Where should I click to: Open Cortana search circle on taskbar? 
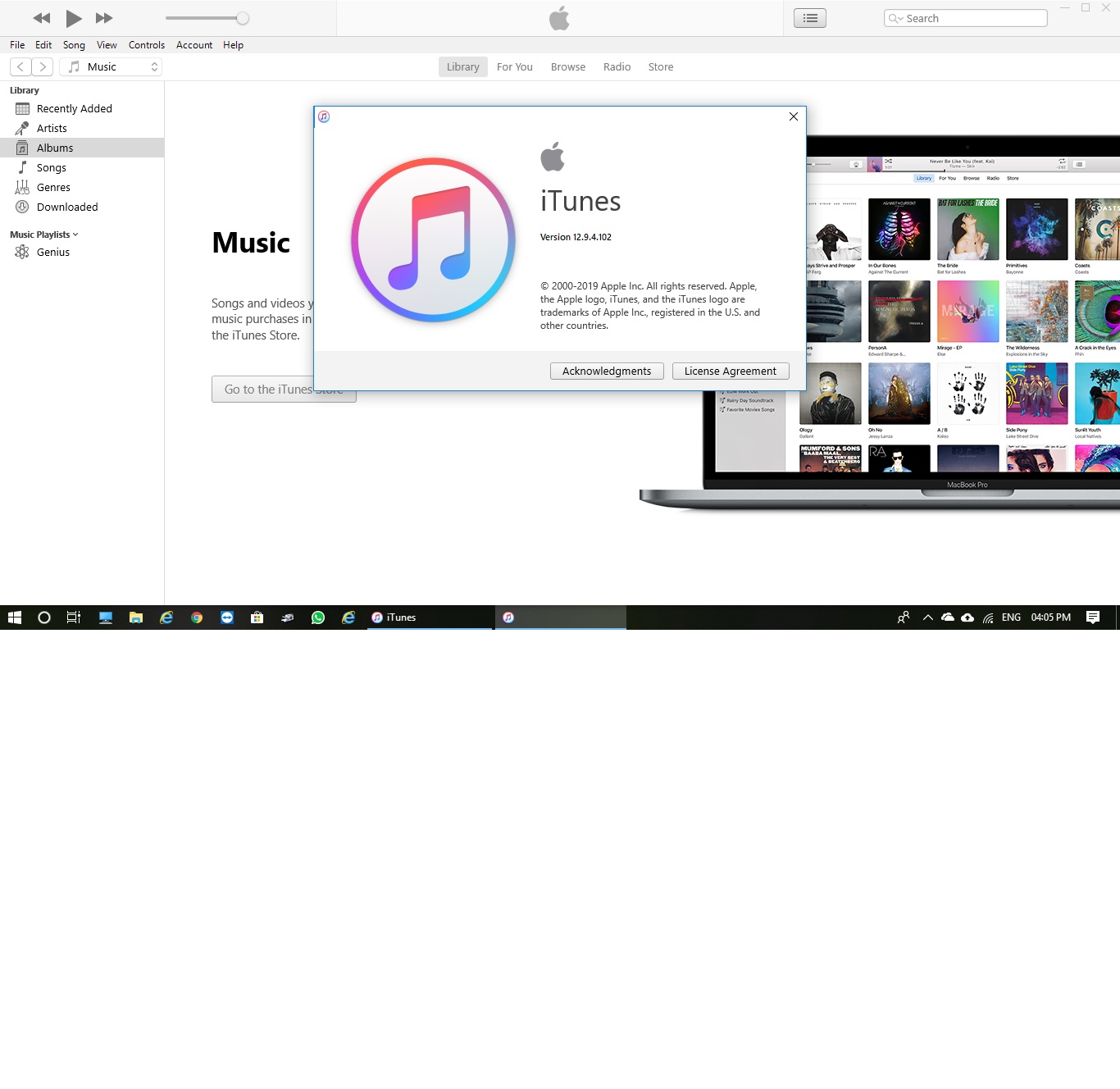(44, 617)
